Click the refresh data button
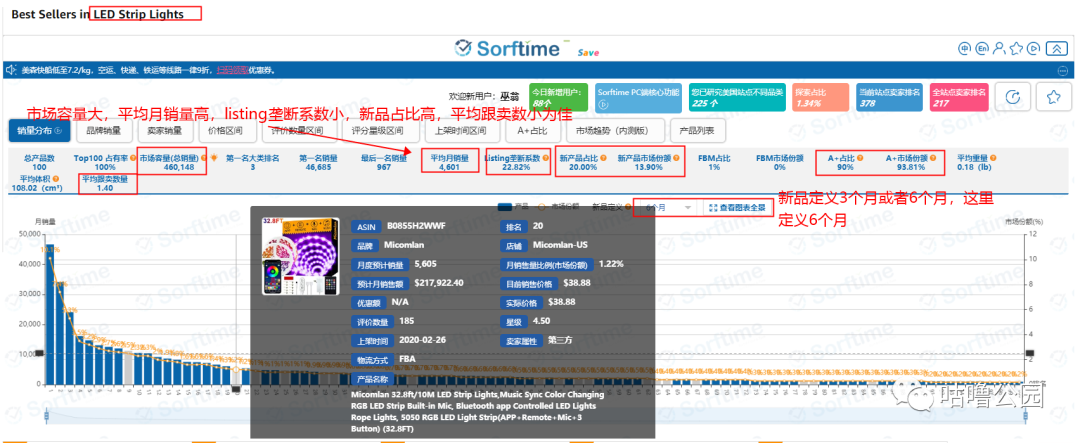This screenshot has width=1080, height=443. [x=1013, y=97]
